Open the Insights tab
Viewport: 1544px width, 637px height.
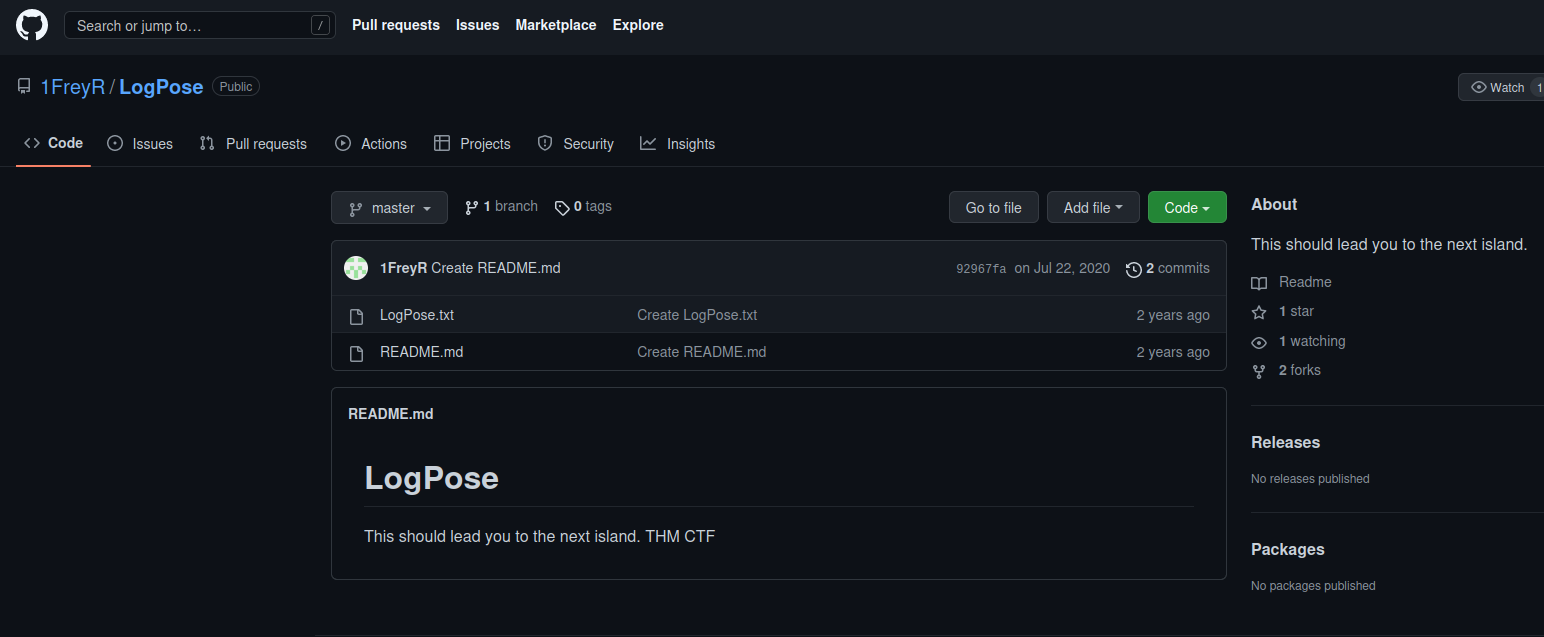pyautogui.click(x=678, y=144)
